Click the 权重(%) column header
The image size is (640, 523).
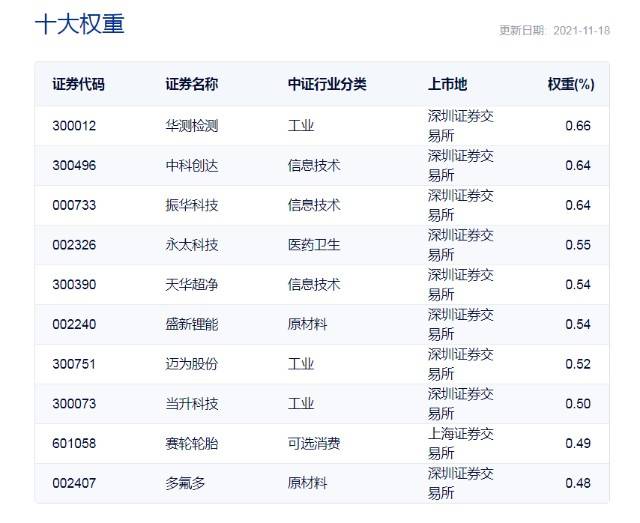[571, 85]
